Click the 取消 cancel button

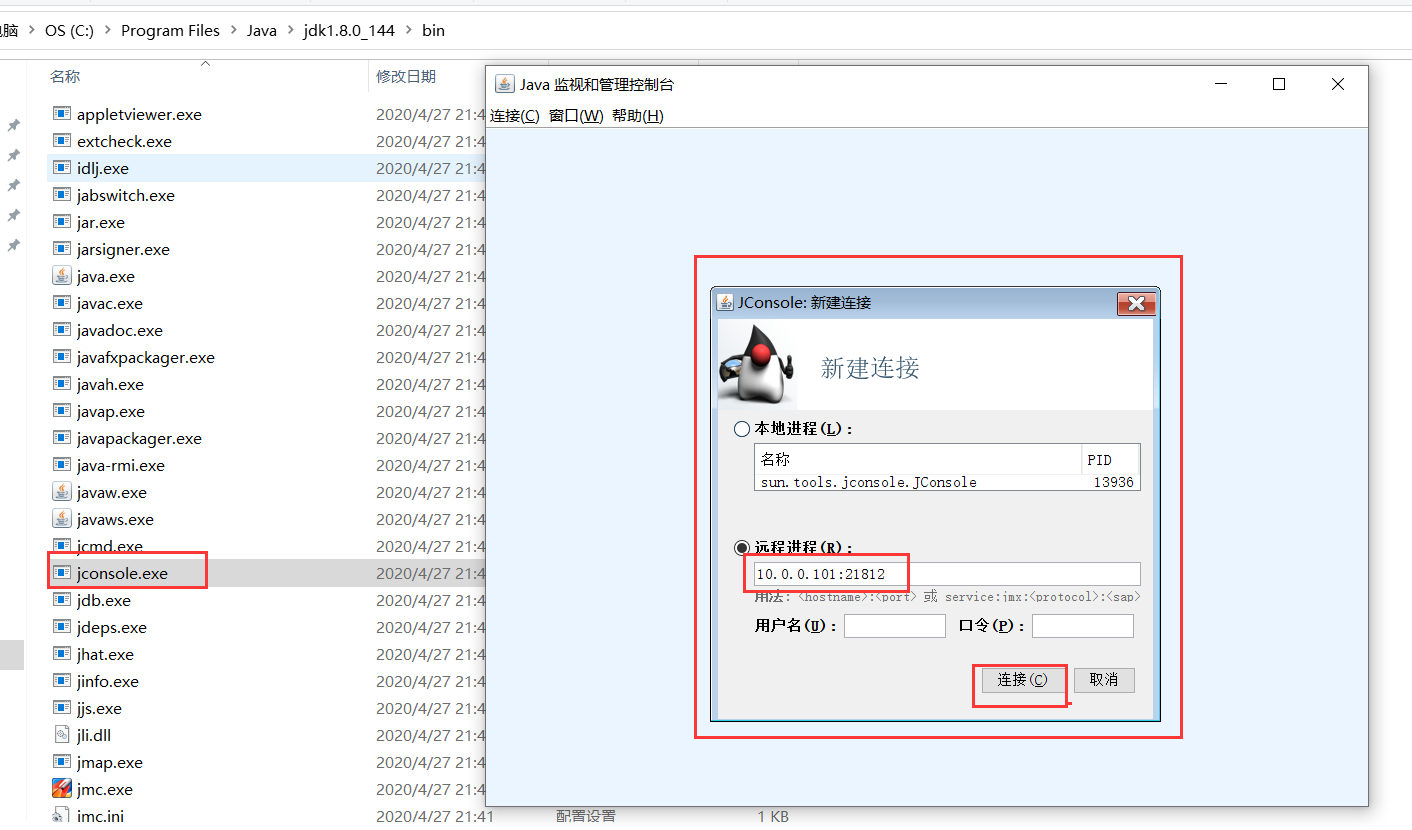pyautogui.click(x=1104, y=680)
